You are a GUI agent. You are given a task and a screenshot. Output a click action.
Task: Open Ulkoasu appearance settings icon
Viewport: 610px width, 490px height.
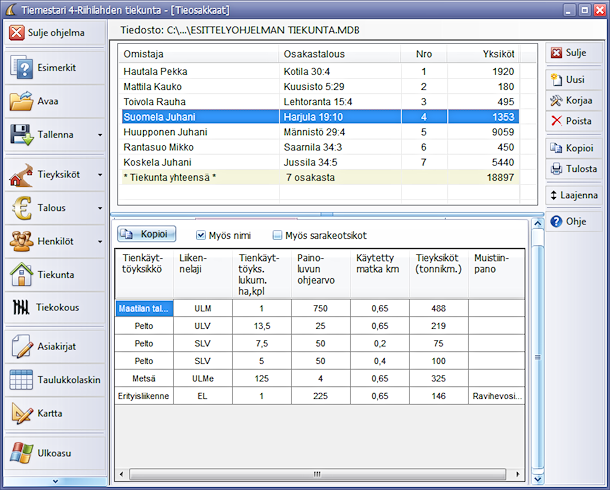pyautogui.click(x=22, y=453)
